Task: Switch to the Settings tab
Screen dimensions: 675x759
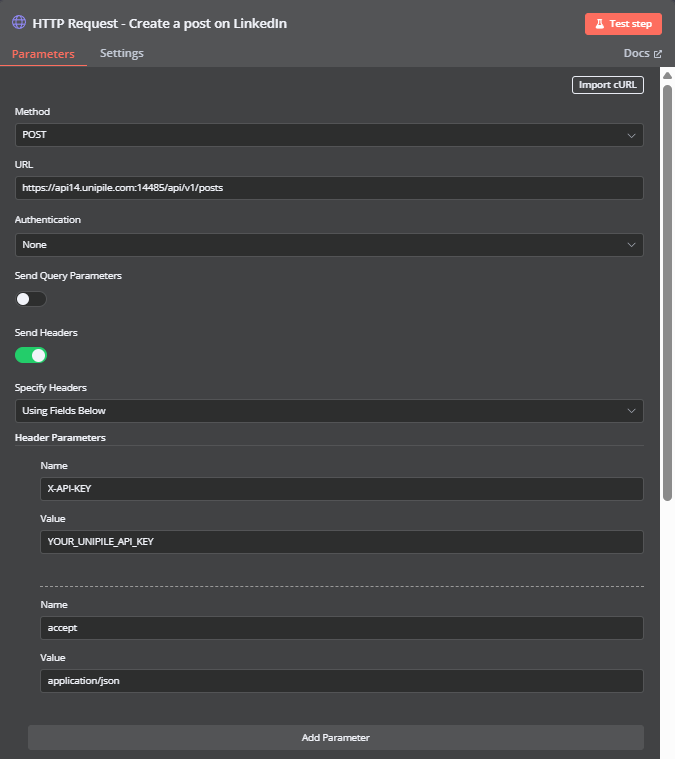Action: coord(122,53)
